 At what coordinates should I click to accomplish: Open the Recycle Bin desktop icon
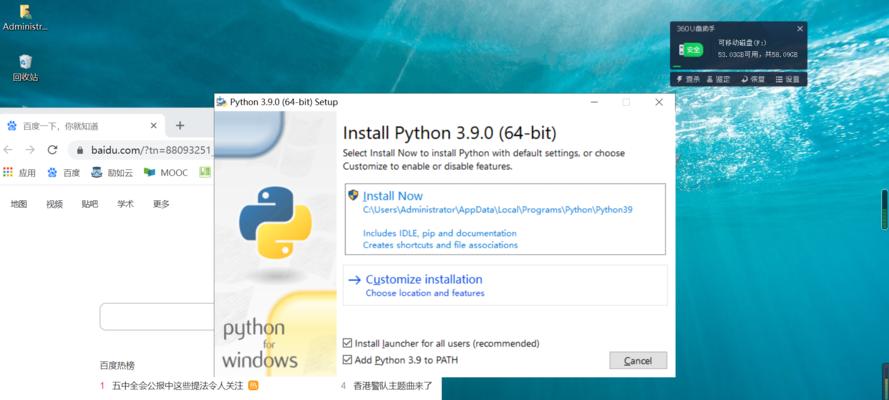point(25,64)
